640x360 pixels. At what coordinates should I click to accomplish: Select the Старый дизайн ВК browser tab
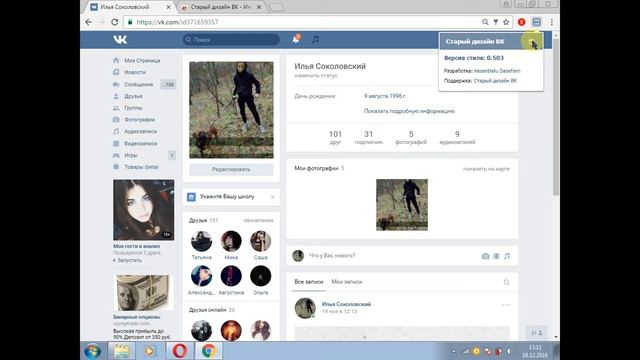pyautogui.click(x=221, y=7)
